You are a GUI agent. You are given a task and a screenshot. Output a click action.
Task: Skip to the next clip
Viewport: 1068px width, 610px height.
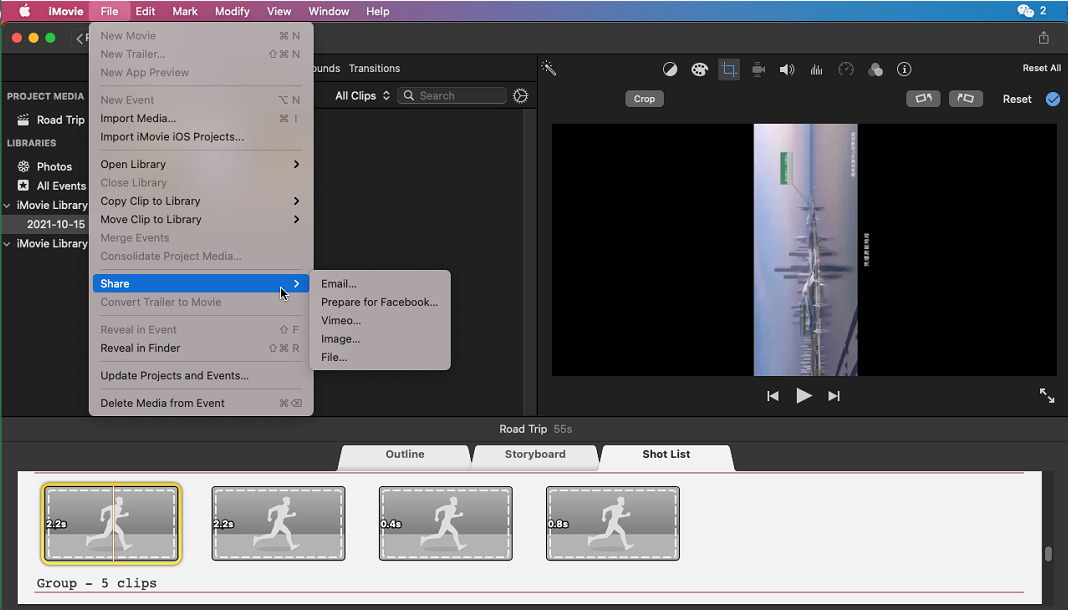(834, 396)
